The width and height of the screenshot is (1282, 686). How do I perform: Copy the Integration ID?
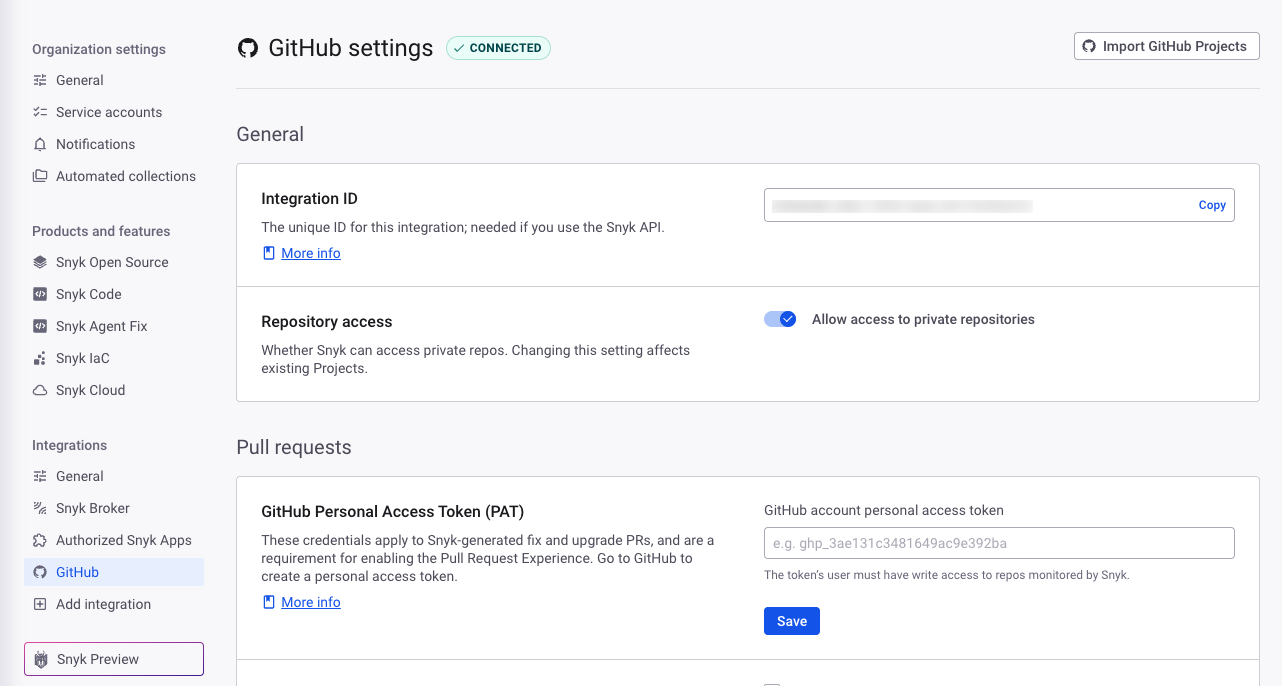click(x=1212, y=205)
